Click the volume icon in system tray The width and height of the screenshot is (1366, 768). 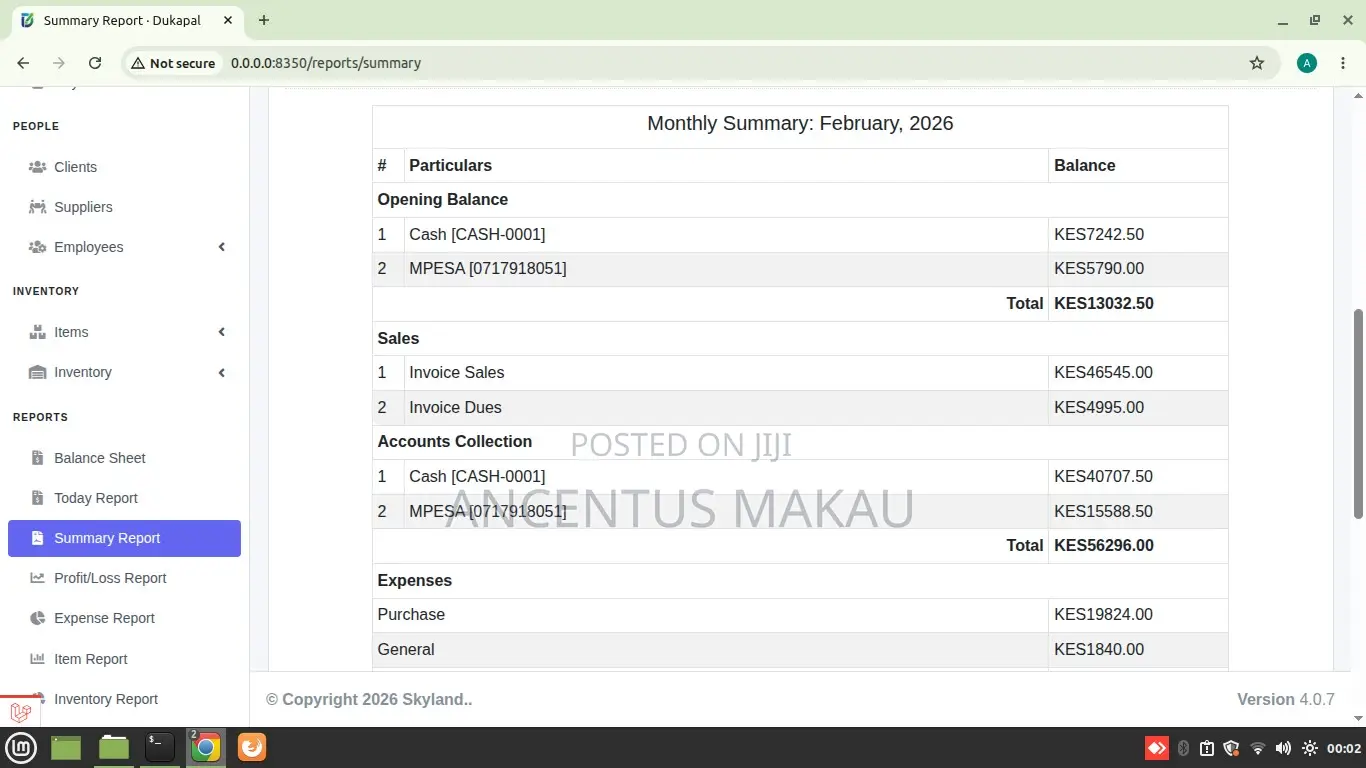coord(1284,748)
